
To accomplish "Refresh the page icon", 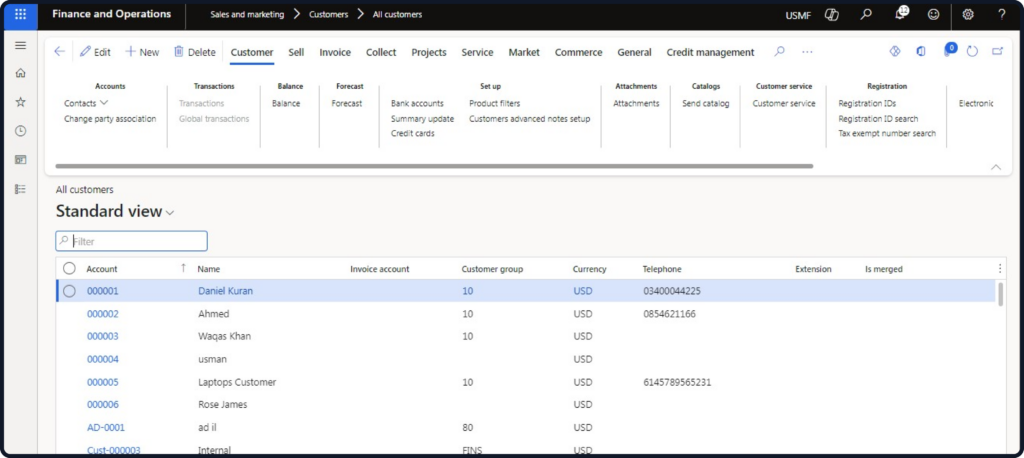I will tap(972, 52).
